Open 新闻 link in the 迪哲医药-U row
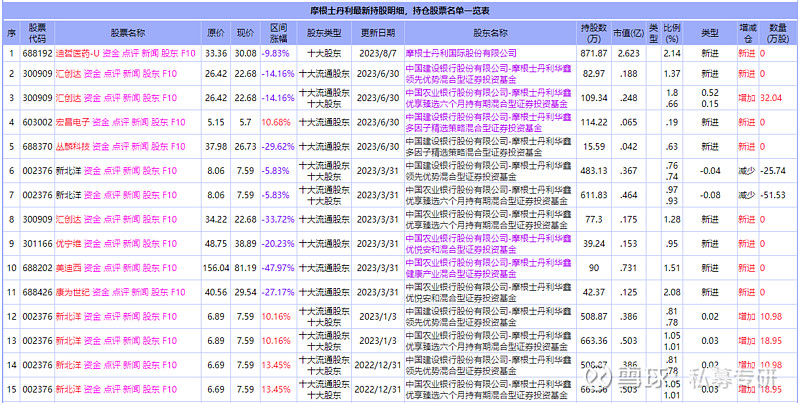The height and width of the screenshot is (403, 800). click(149, 53)
